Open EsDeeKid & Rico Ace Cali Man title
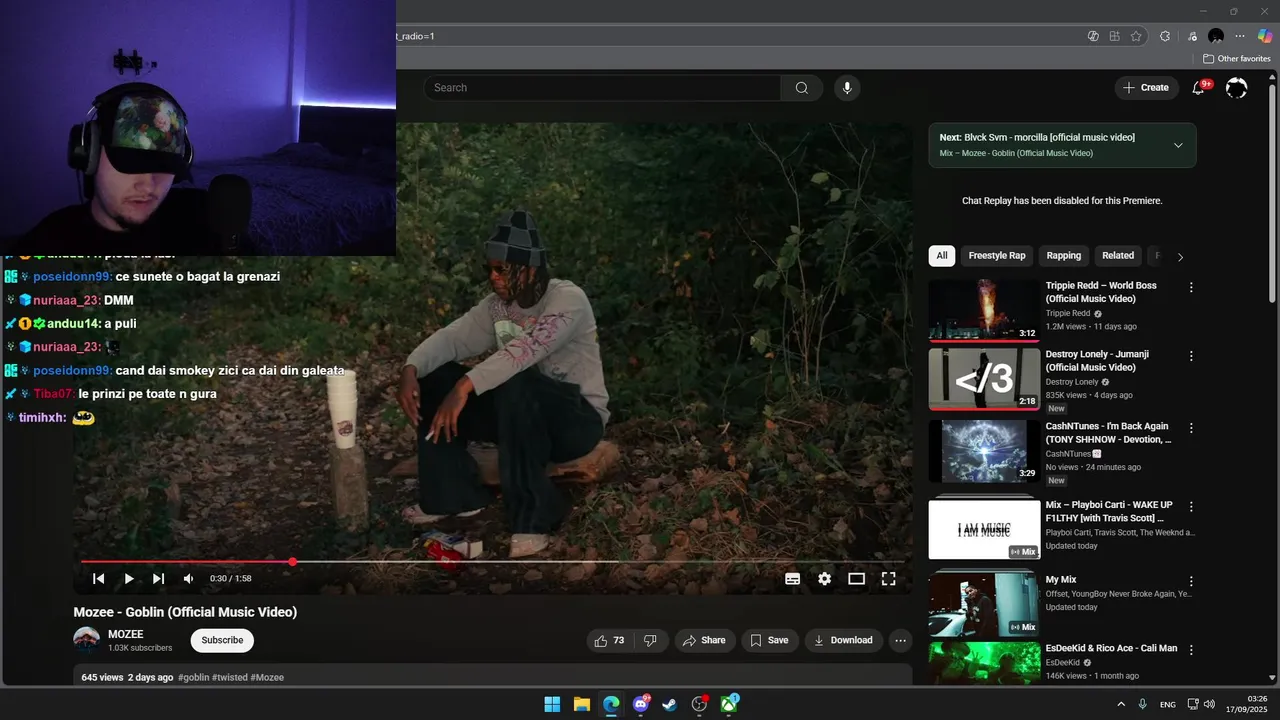Viewport: 1280px width, 720px height. (x=1111, y=648)
